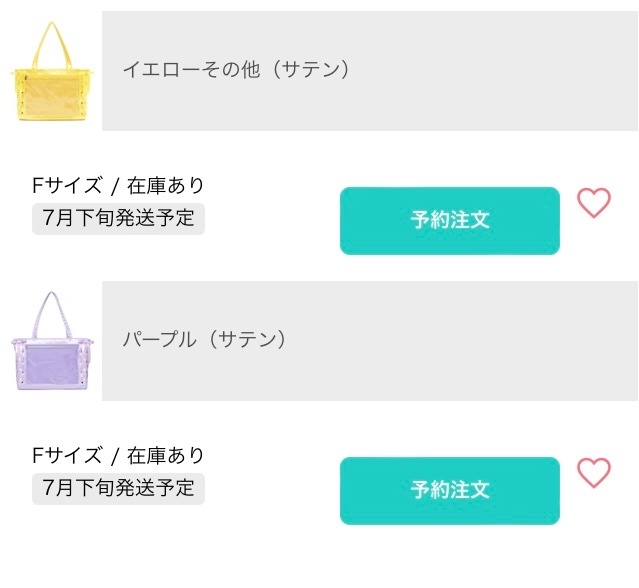Screen dimensions: 639x588
Task: Favorite the purple satin bag with heart icon
Action: pyautogui.click(x=594, y=473)
